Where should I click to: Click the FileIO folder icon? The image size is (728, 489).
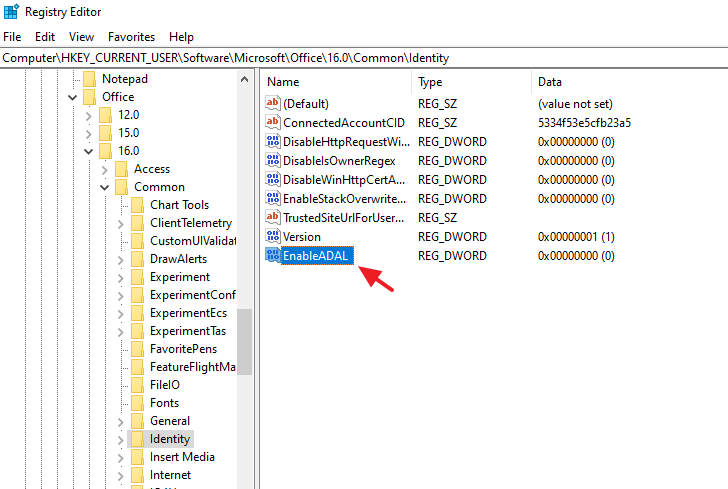137,385
